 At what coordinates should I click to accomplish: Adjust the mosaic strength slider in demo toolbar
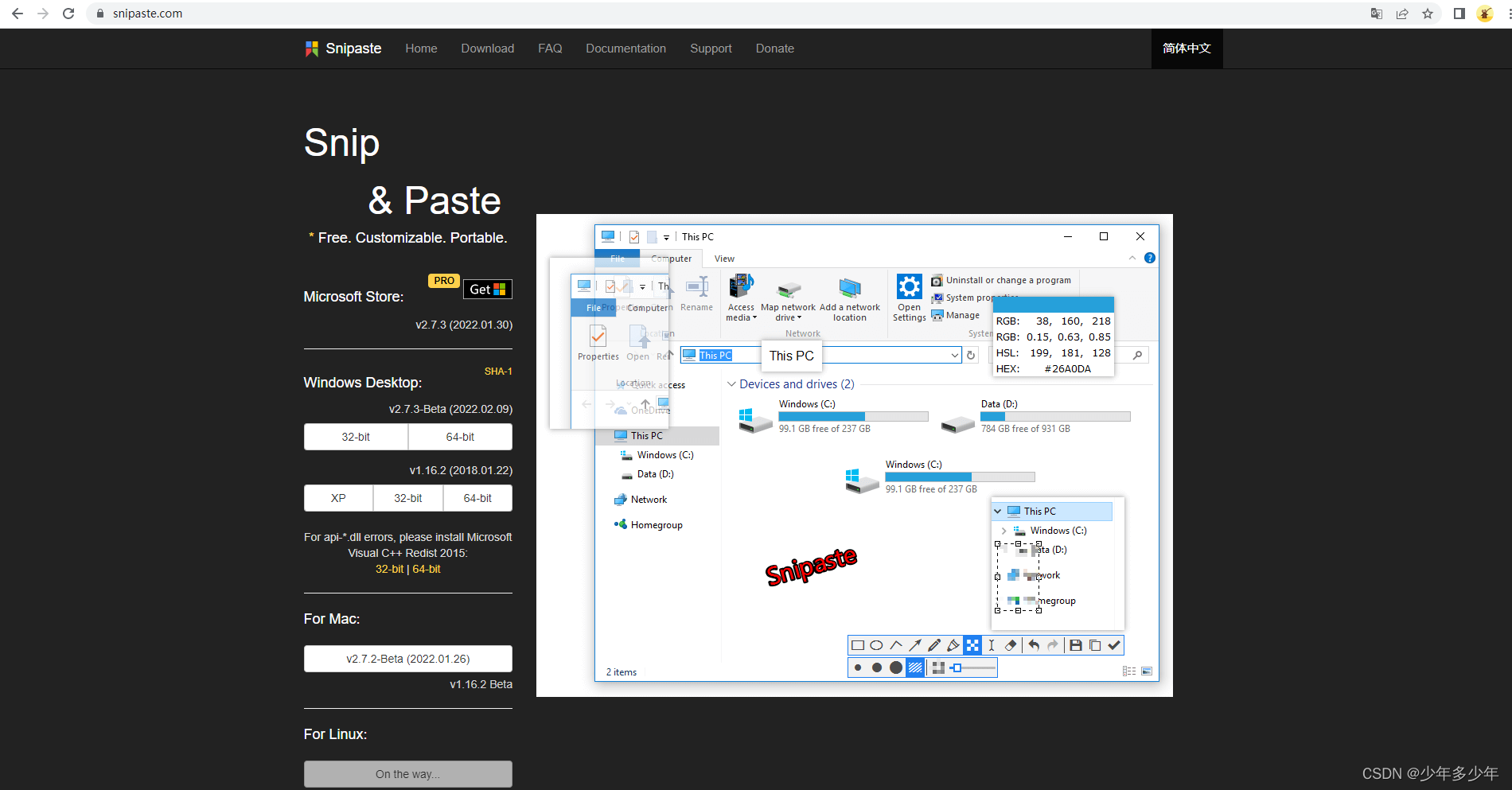(x=973, y=667)
